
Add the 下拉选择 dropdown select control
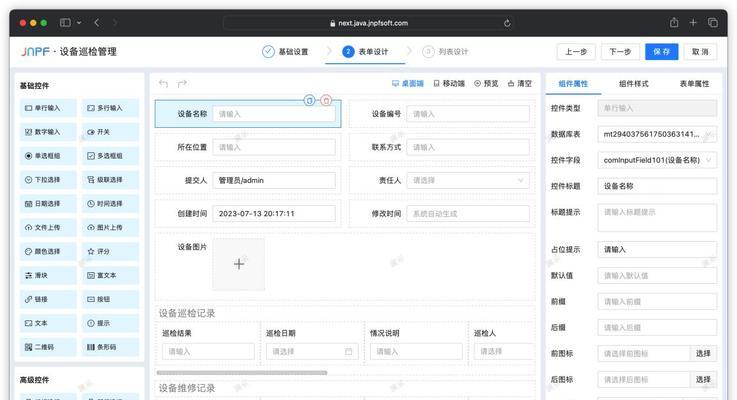(x=48, y=180)
